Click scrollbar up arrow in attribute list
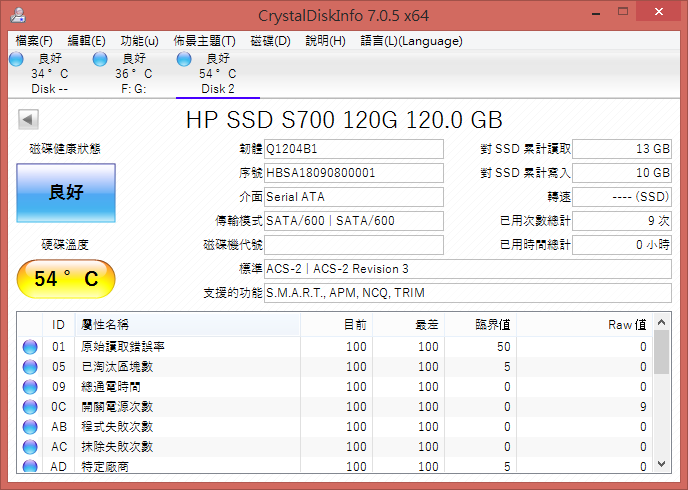This screenshot has width=688, height=490. tap(662, 322)
